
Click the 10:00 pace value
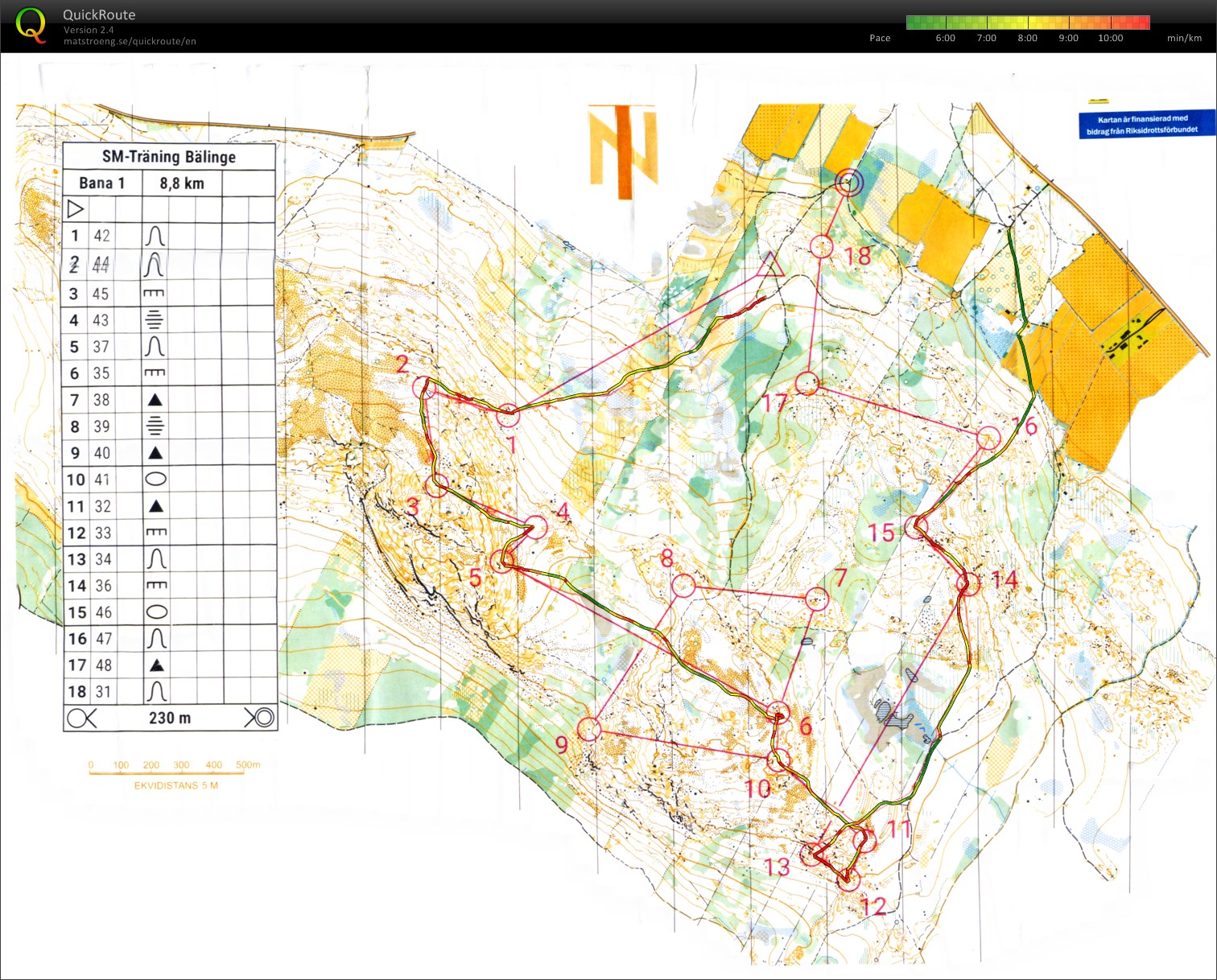1110,38
